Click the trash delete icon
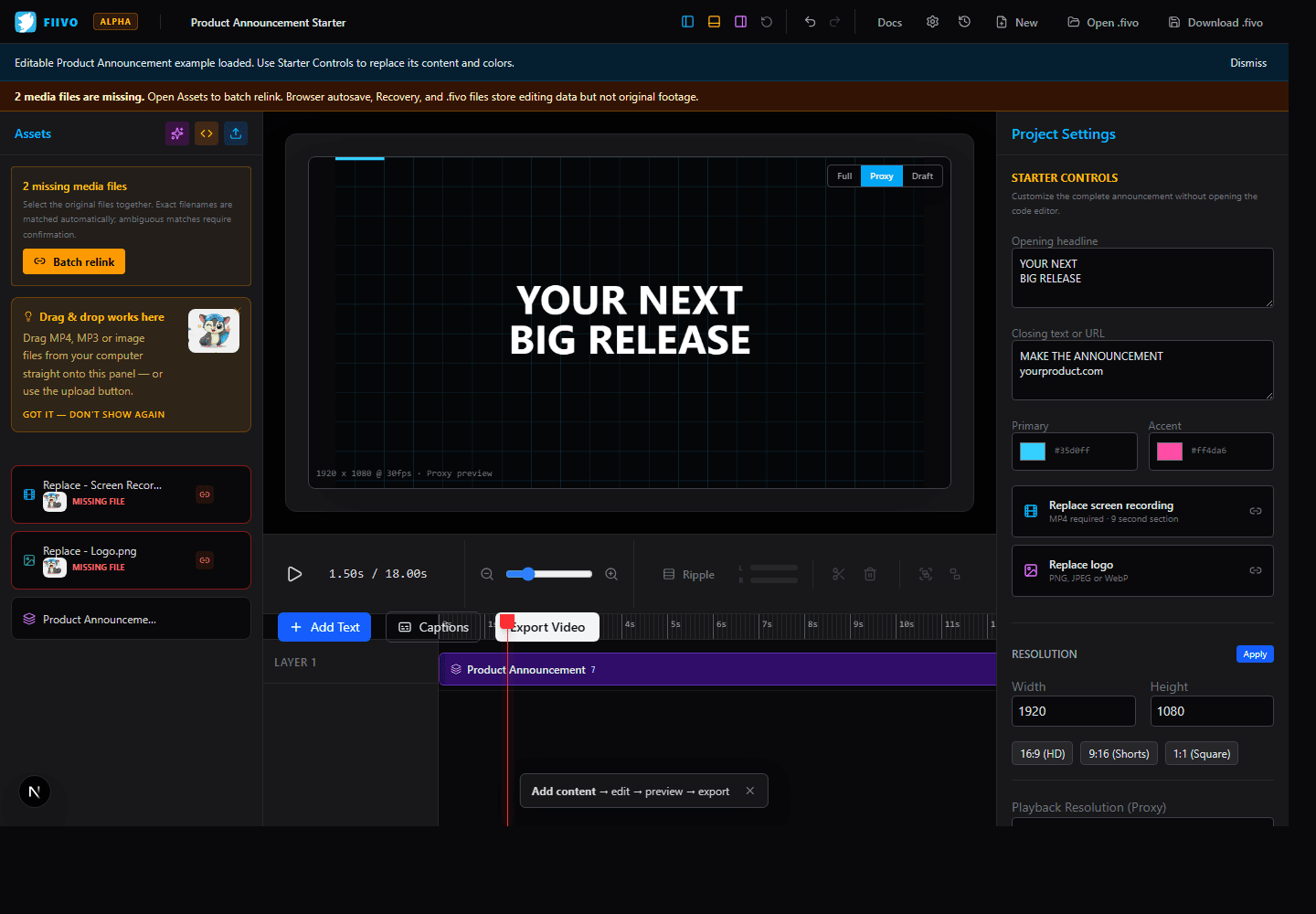Viewport: 1316px width, 914px height. [870, 574]
